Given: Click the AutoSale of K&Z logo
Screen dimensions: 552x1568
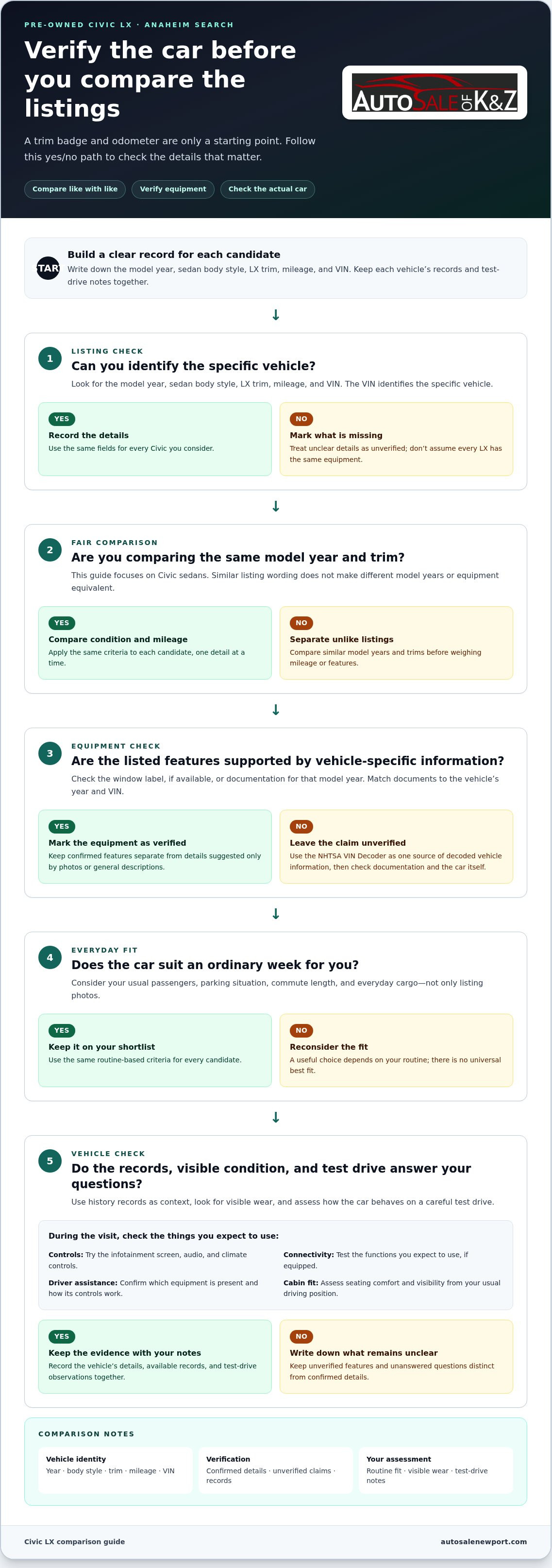Looking at the screenshot, I should pos(435,92).
